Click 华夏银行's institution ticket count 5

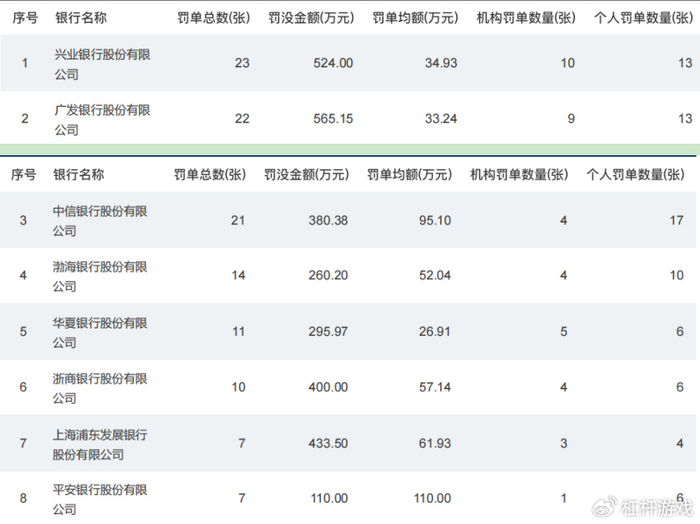pos(564,332)
